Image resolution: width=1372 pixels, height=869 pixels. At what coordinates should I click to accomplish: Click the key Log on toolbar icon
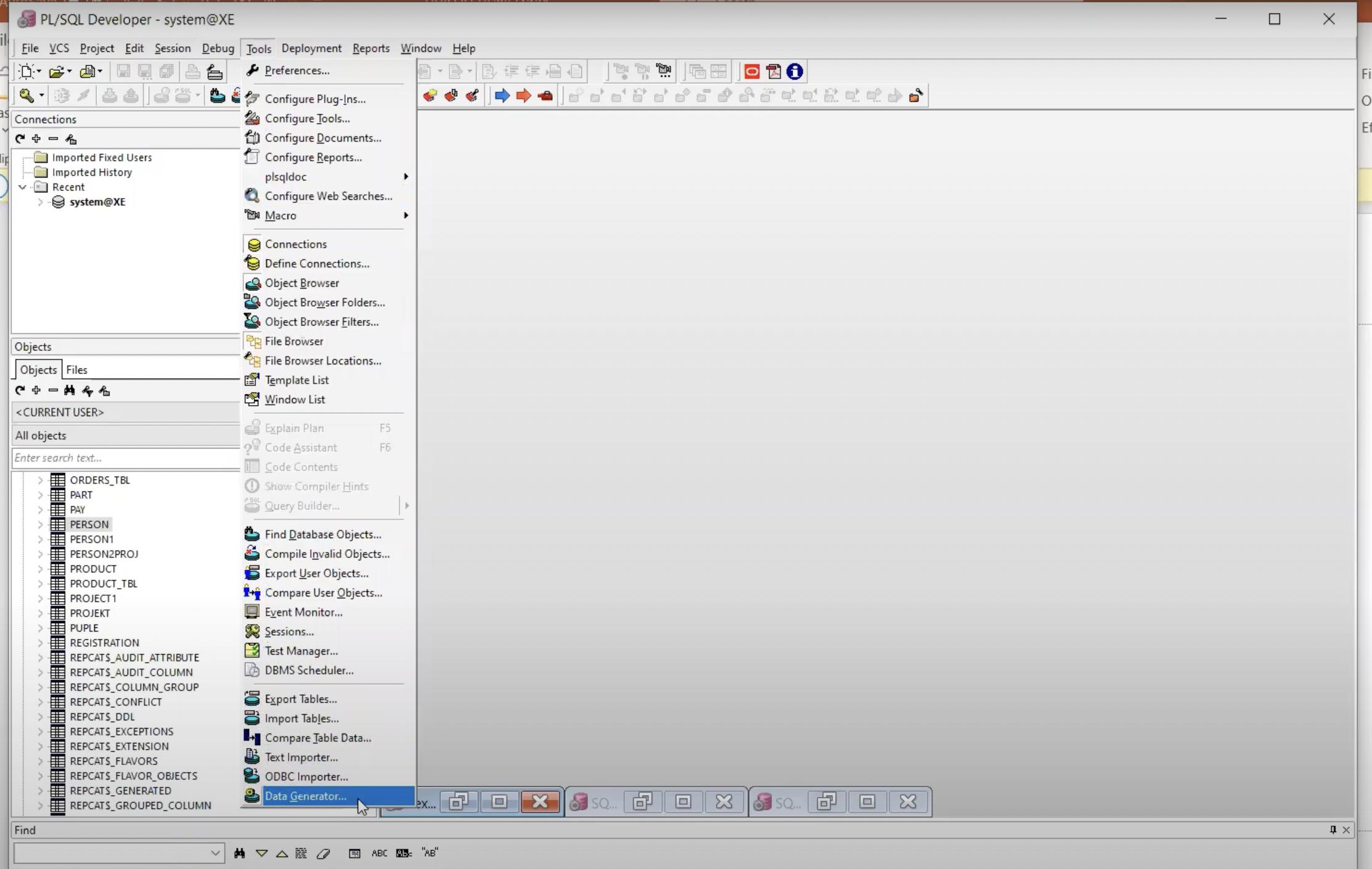[27, 96]
